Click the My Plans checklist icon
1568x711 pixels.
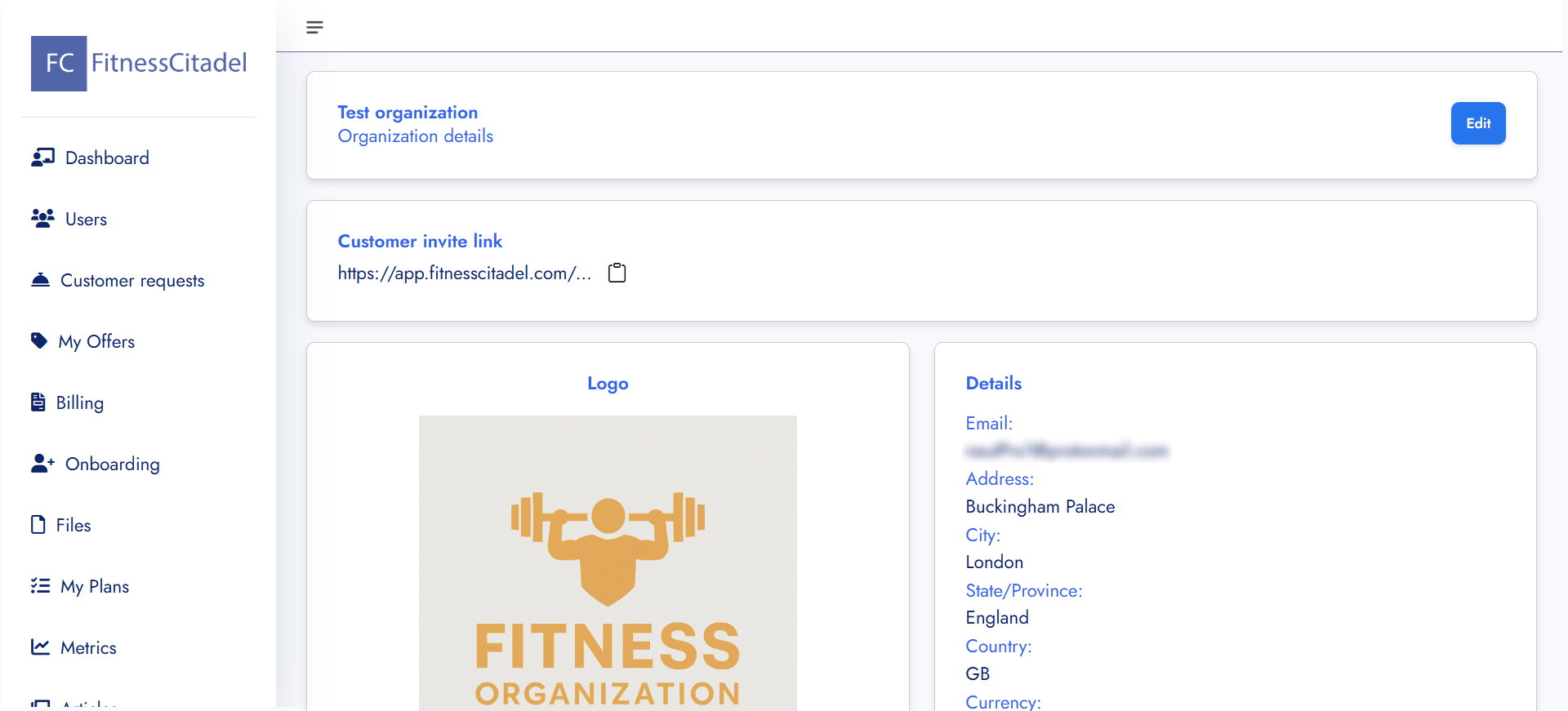tap(40, 586)
